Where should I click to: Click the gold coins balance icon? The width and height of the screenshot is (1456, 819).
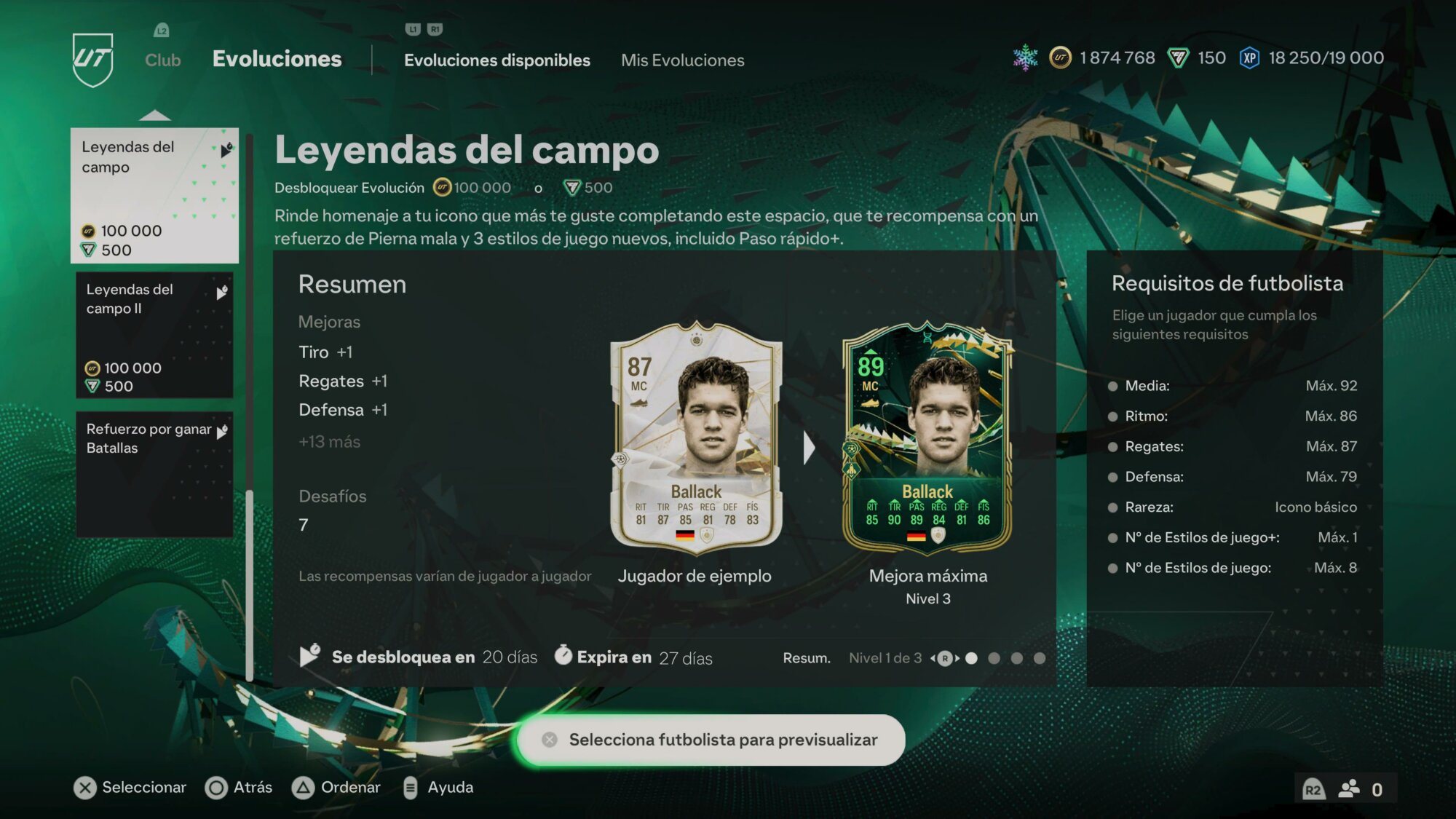click(1060, 58)
